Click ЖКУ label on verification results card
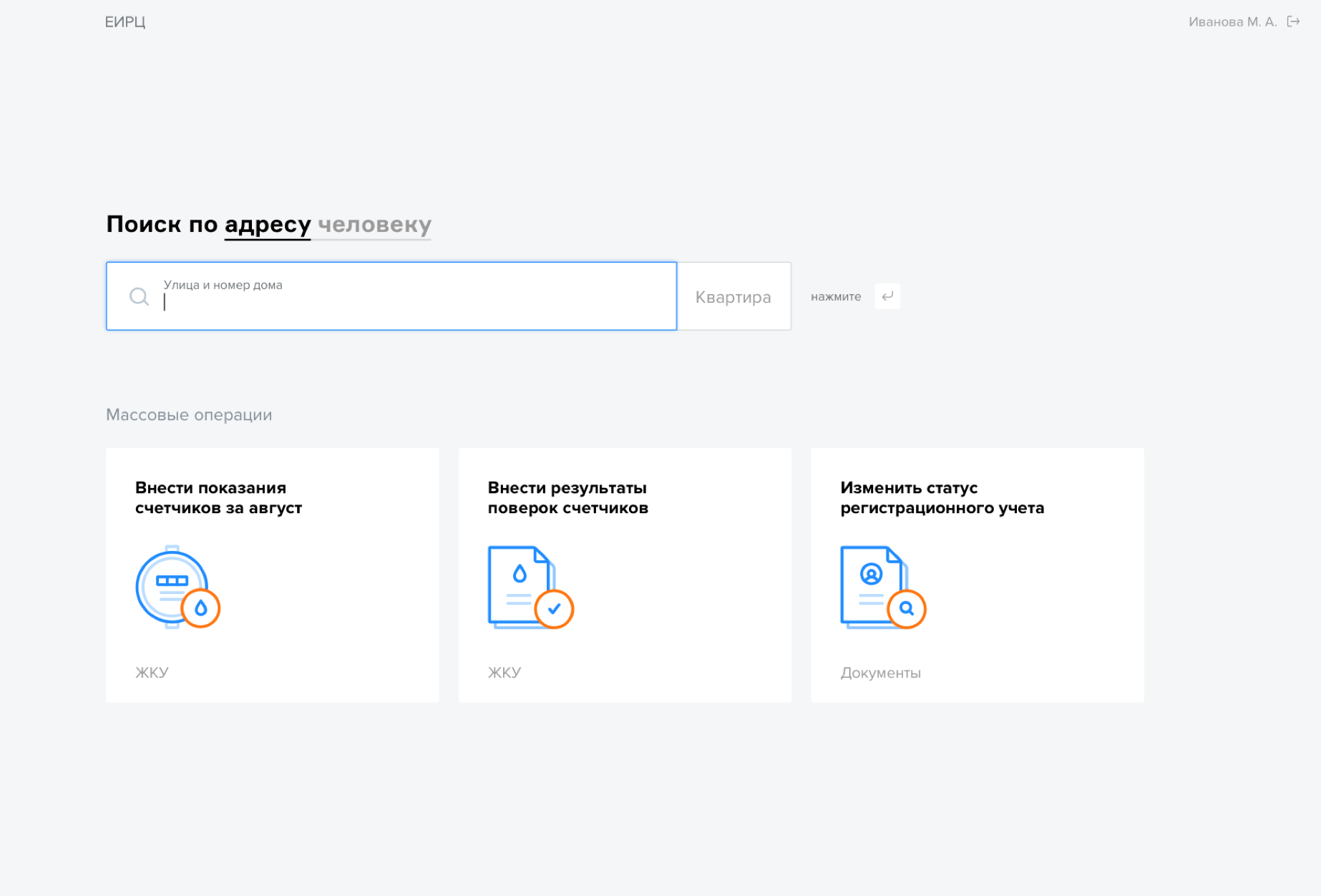Screen dimensions: 1321x896 [x=504, y=673]
